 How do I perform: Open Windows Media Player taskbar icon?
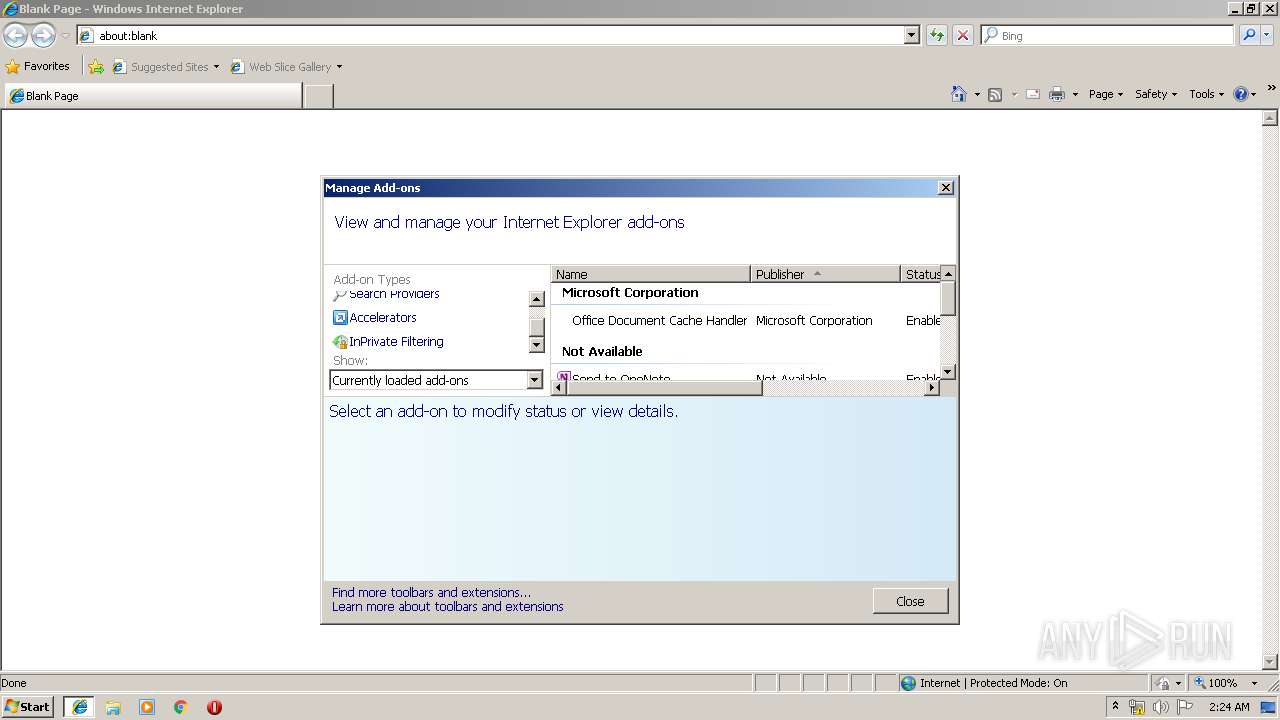click(x=147, y=707)
